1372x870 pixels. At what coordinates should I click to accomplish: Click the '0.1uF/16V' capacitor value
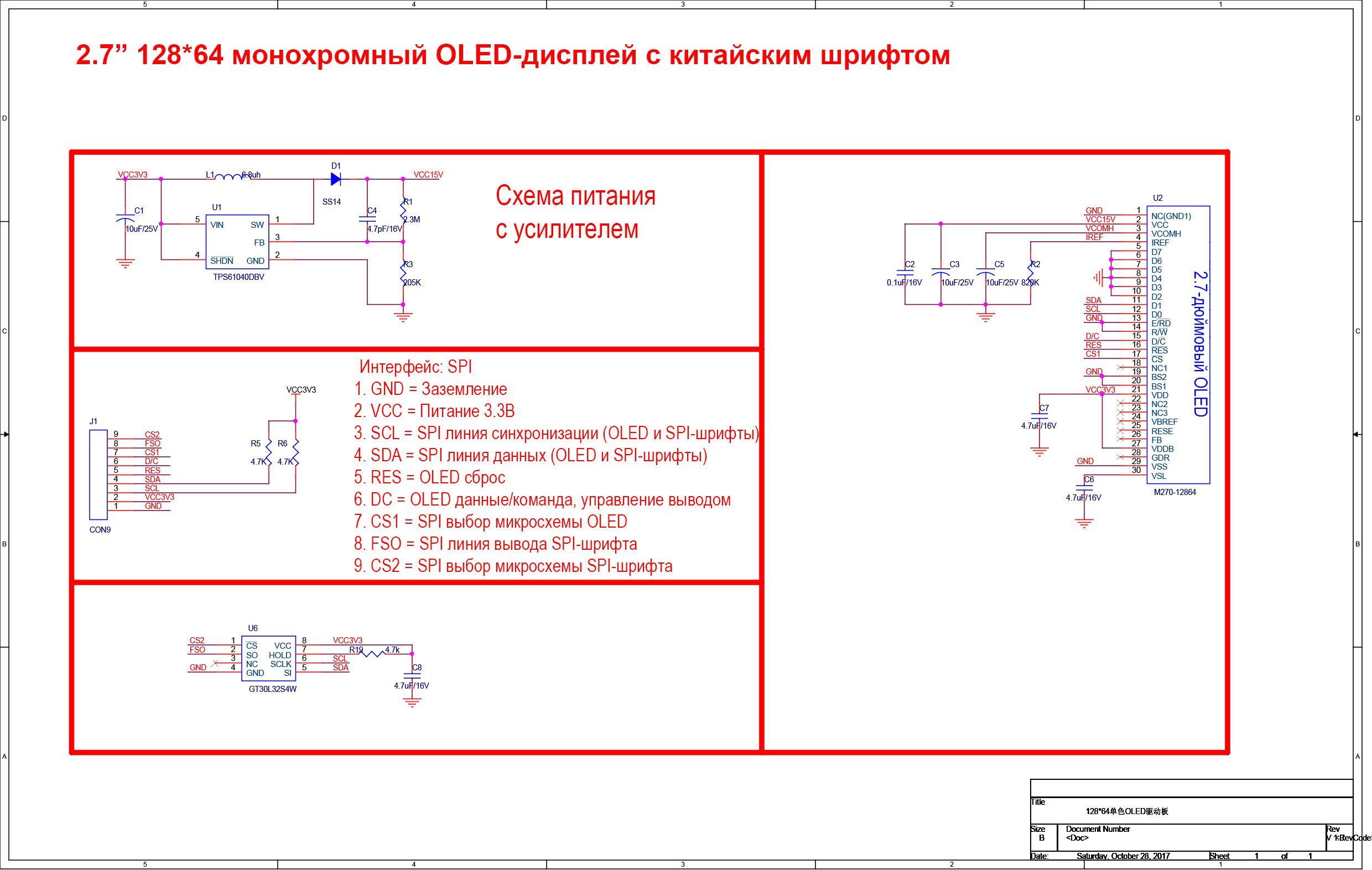tap(904, 283)
